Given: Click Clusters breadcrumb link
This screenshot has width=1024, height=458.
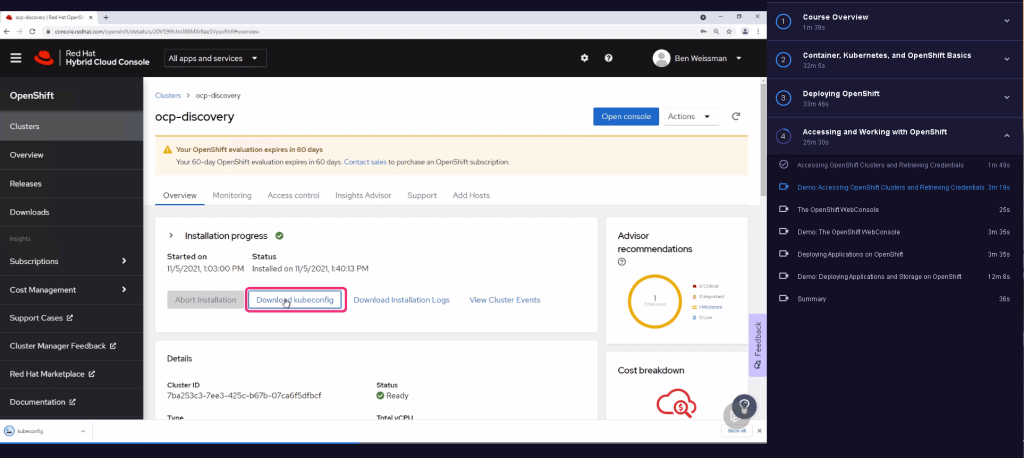Looking at the screenshot, I should click(168, 95).
